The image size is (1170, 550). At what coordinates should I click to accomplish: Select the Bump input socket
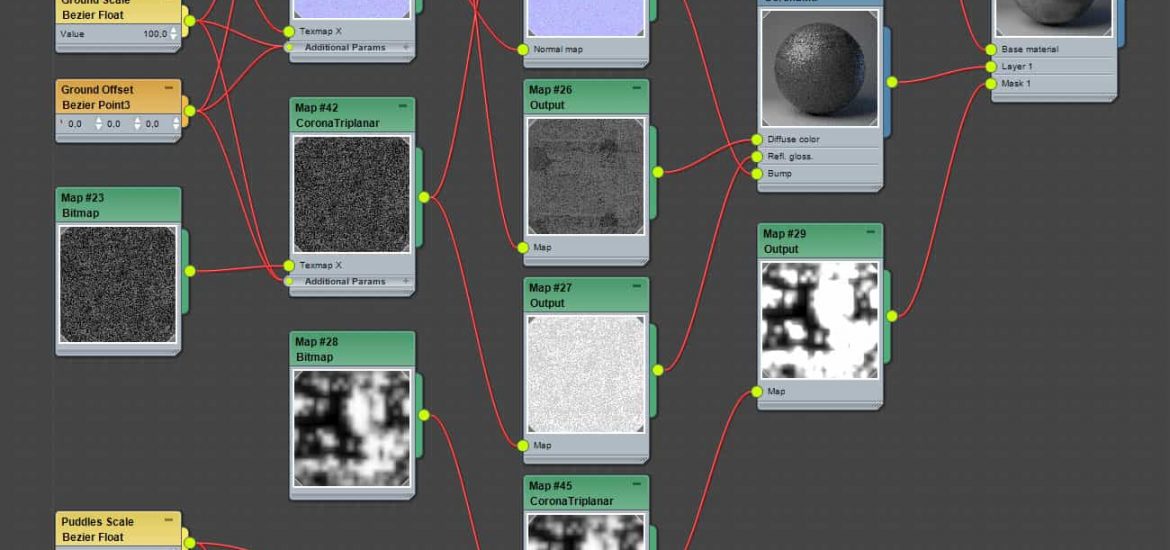coord(757,173)
